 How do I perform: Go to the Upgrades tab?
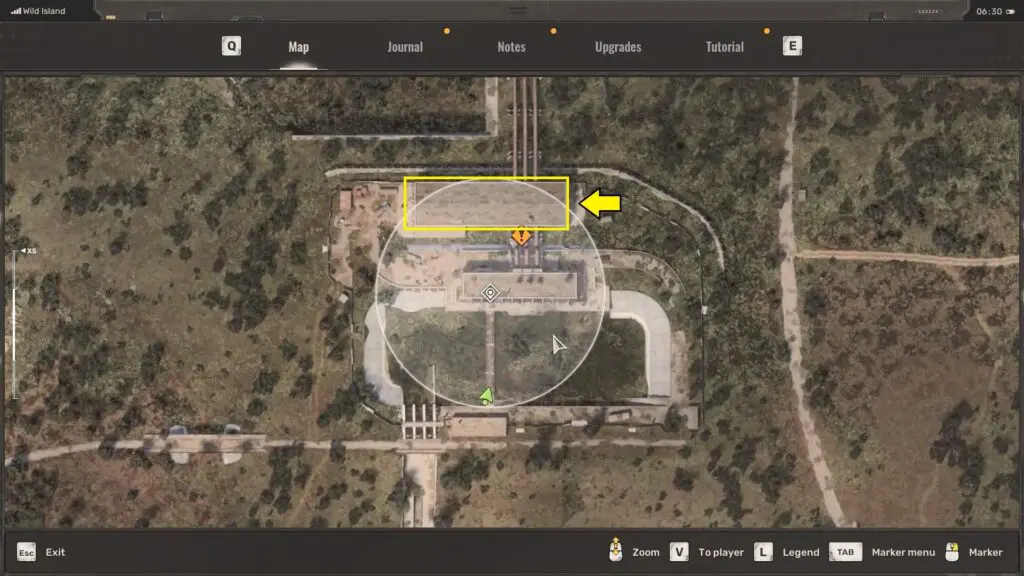pos(618,47)
